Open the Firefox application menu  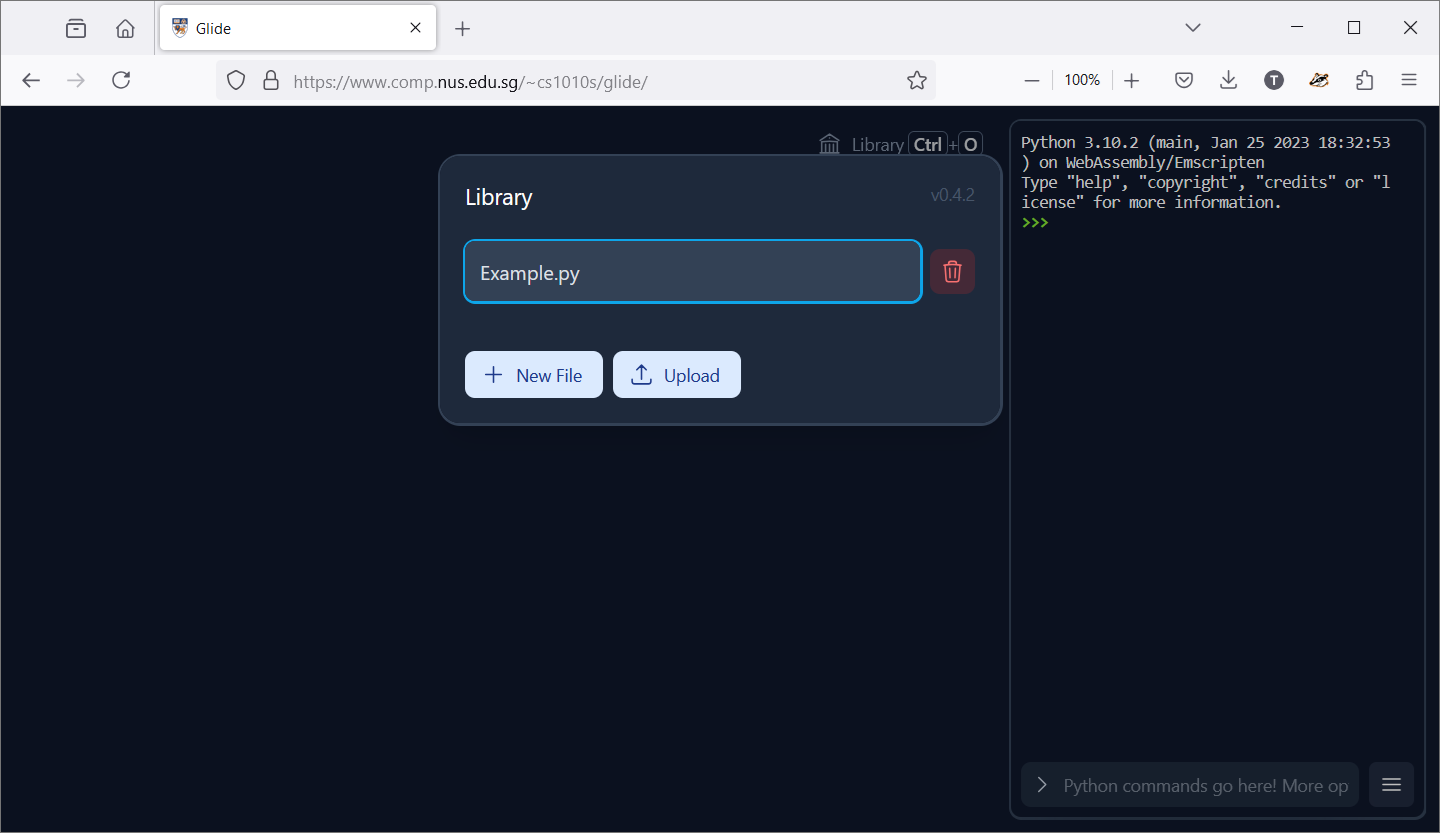point(1409,81)
